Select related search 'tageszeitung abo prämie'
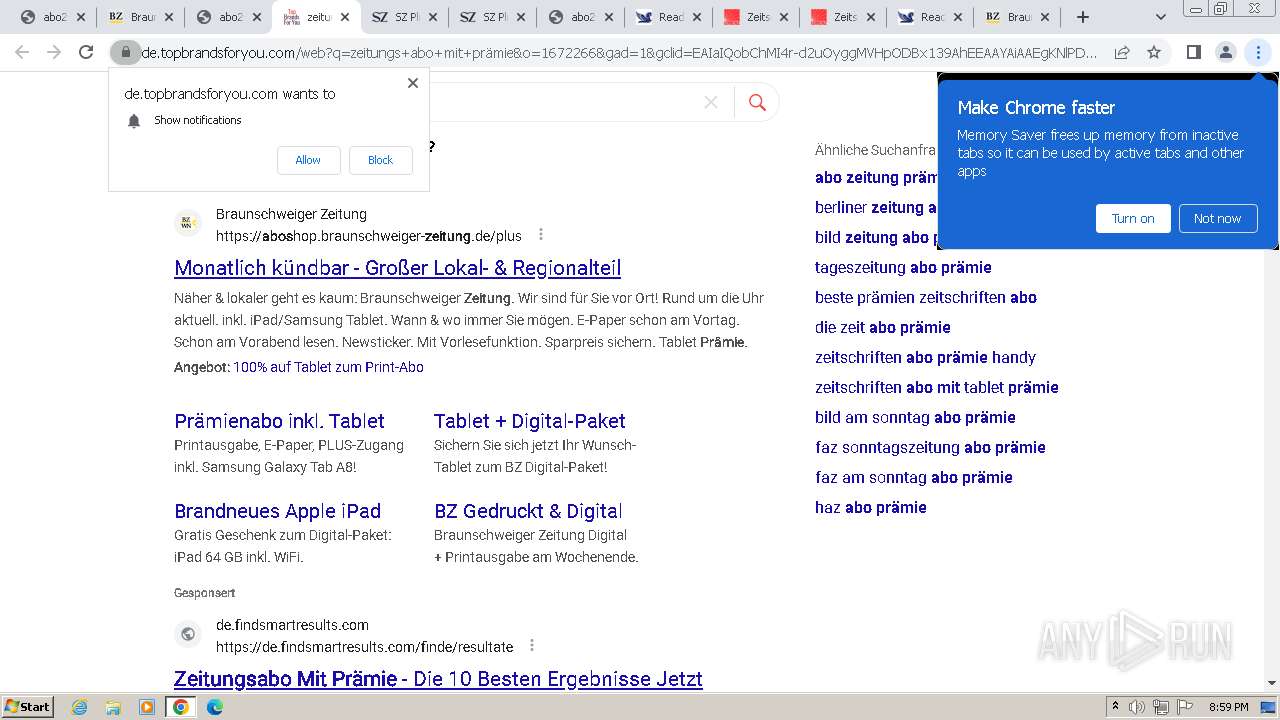1280x720 pixels. click(x=903, y=267)
